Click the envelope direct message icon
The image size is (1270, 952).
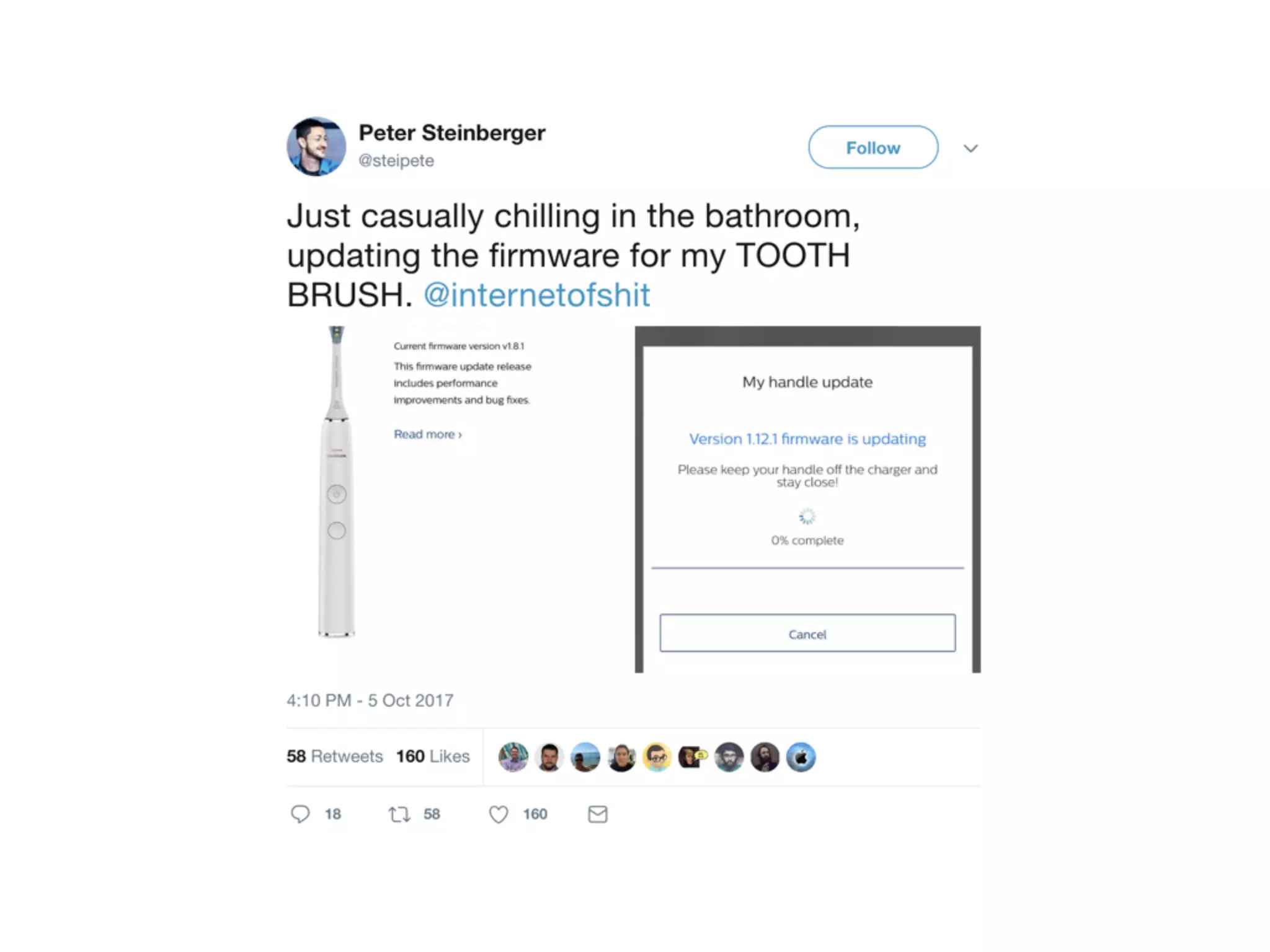(x=598, y=814)
